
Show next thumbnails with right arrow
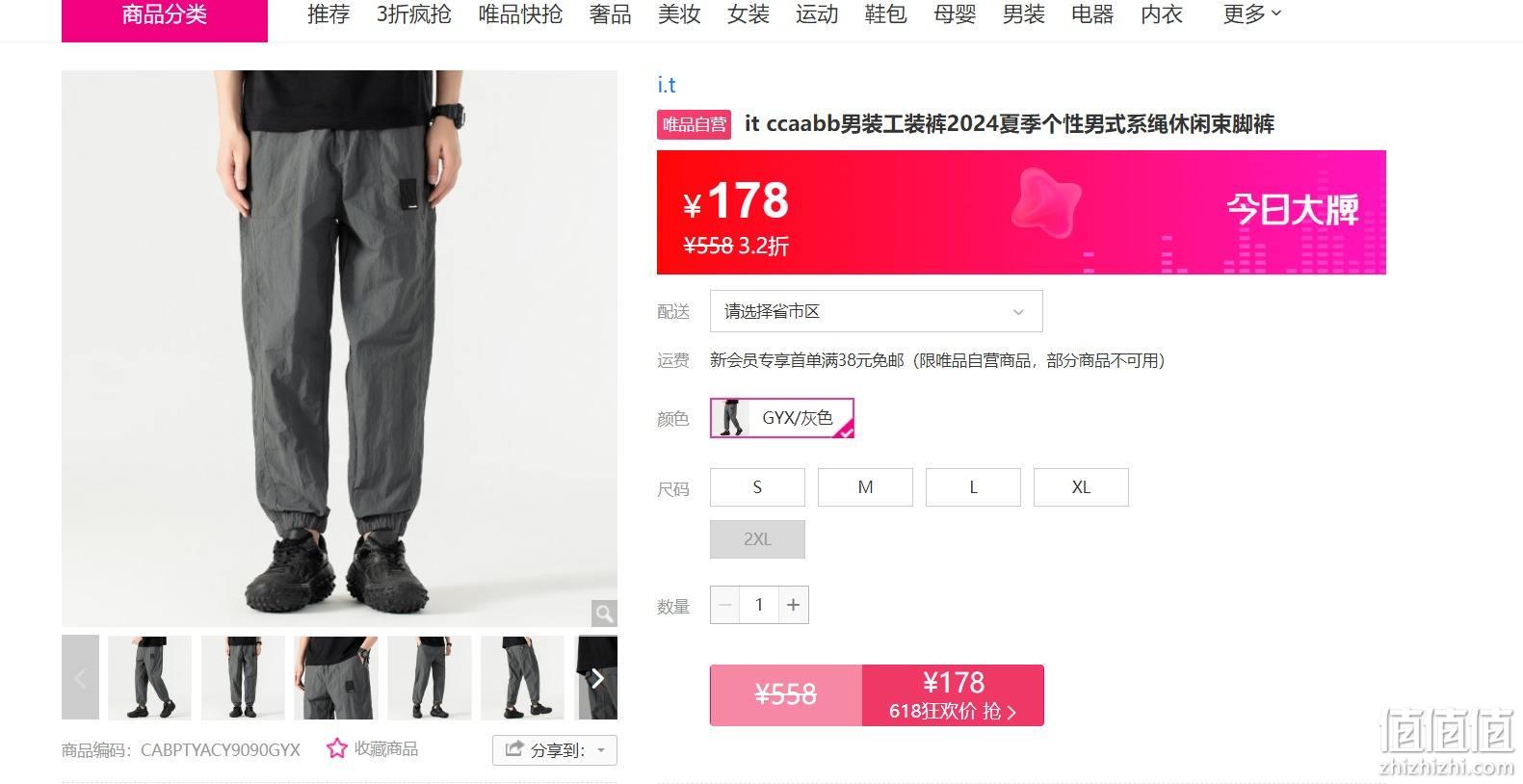597,678
